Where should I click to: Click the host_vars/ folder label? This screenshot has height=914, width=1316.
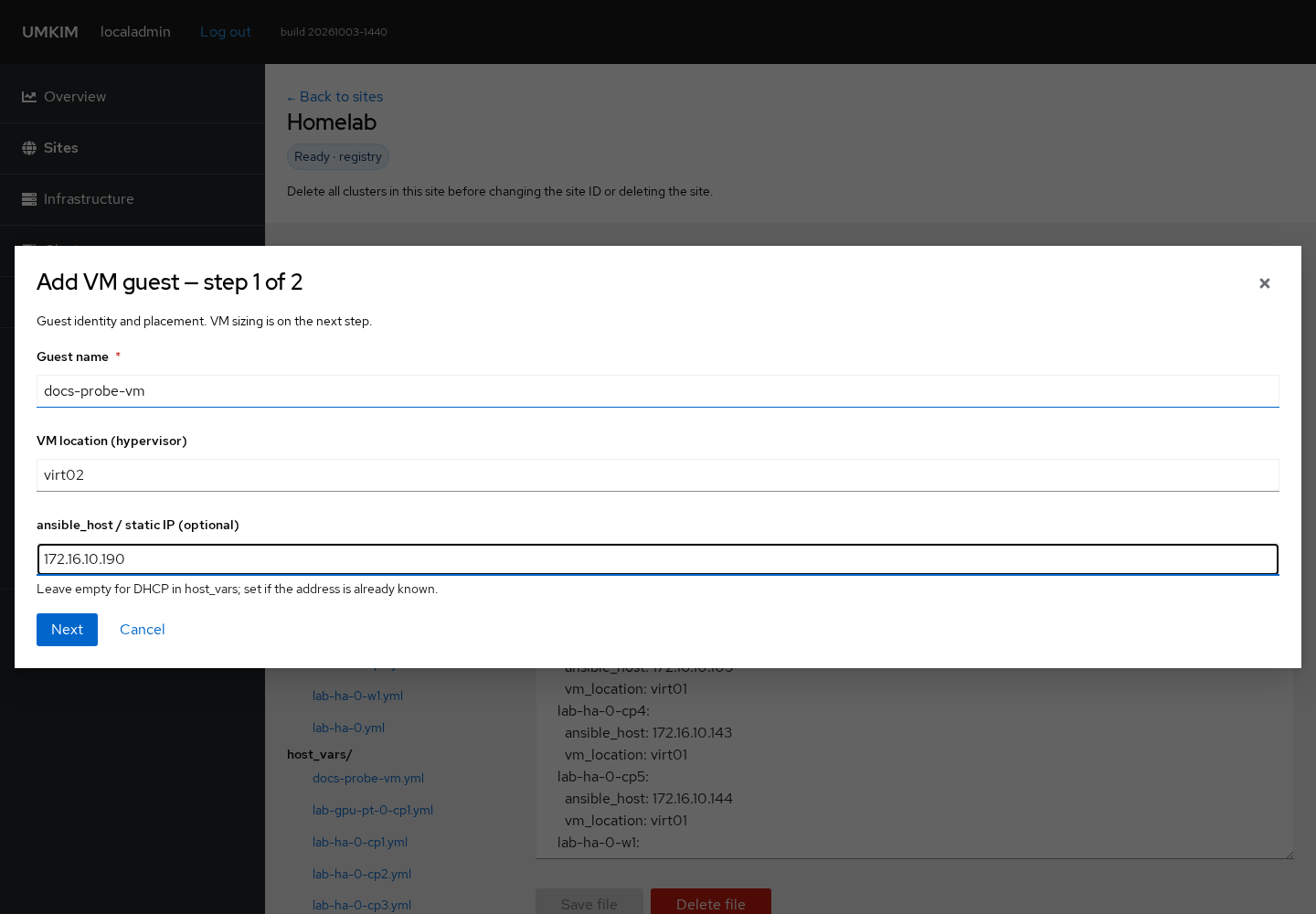coord(319,755)
